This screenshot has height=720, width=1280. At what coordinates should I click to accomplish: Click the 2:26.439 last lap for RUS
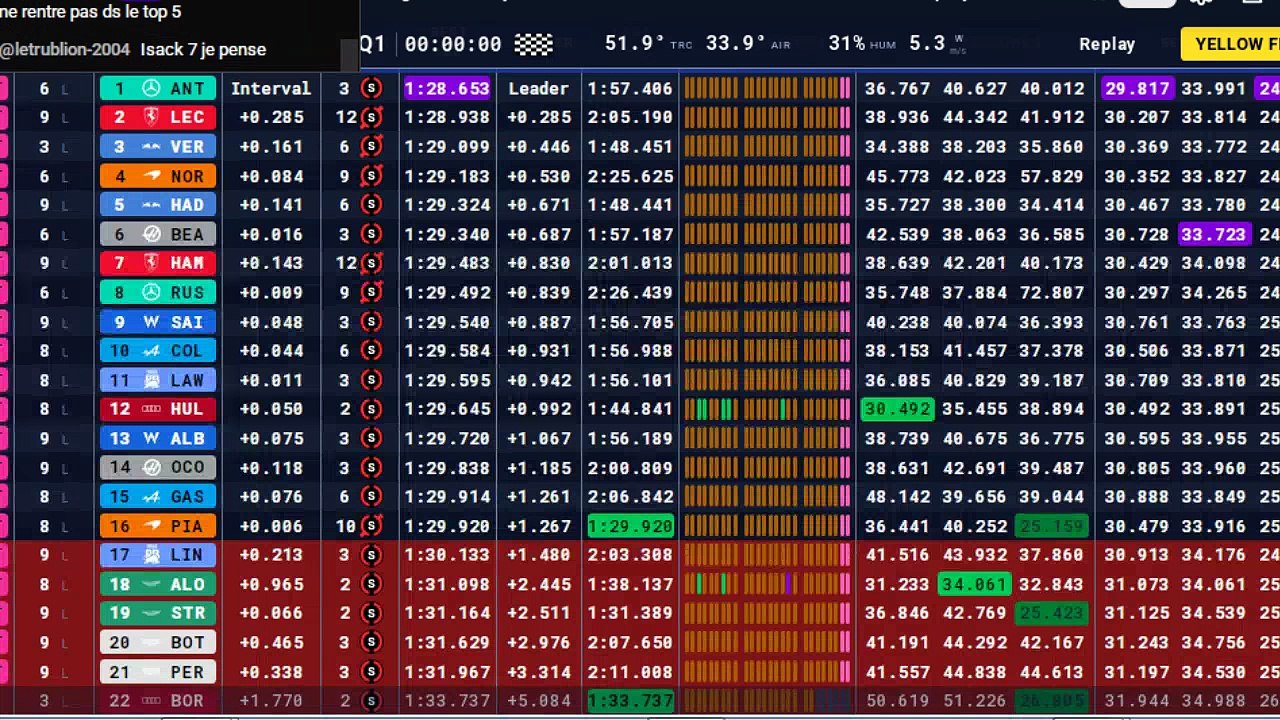[630, 293]
